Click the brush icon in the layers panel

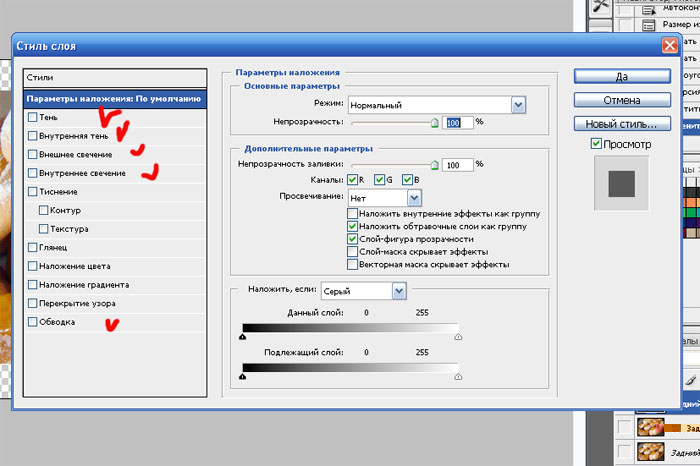(690, 381)
